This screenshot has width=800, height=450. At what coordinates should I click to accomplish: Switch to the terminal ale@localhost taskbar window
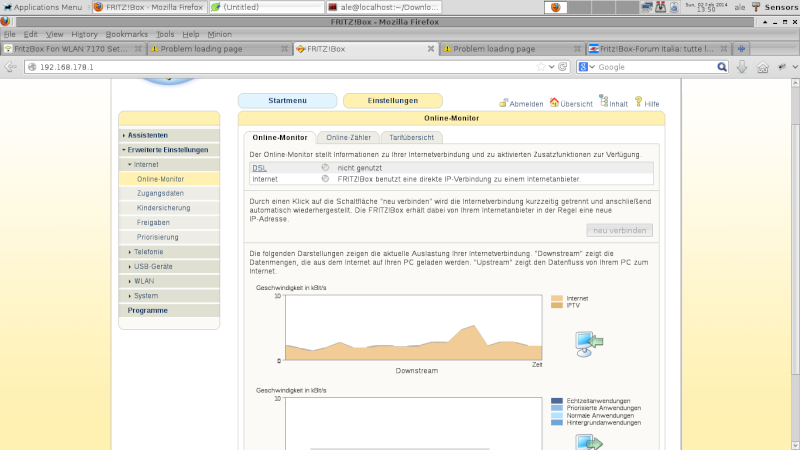(384, 7)
